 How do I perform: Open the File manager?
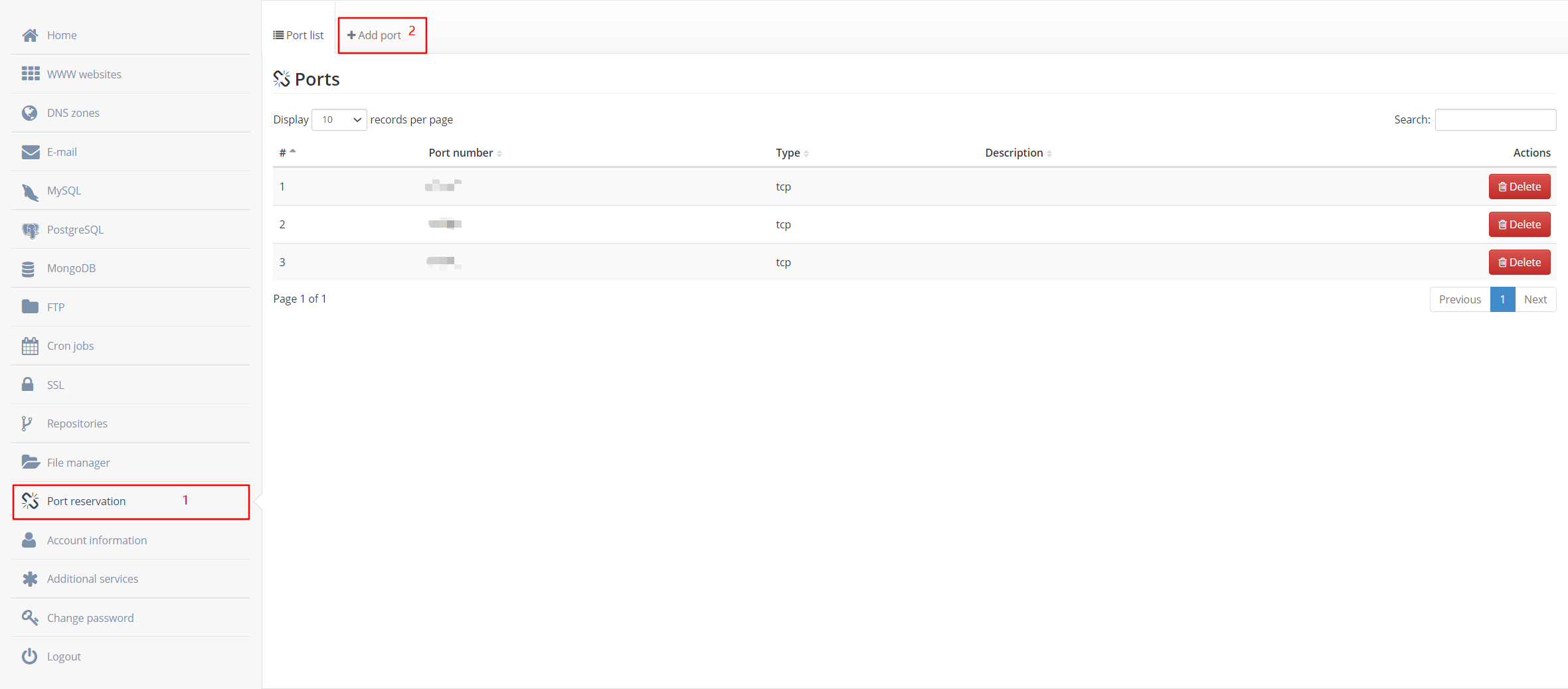78,462
